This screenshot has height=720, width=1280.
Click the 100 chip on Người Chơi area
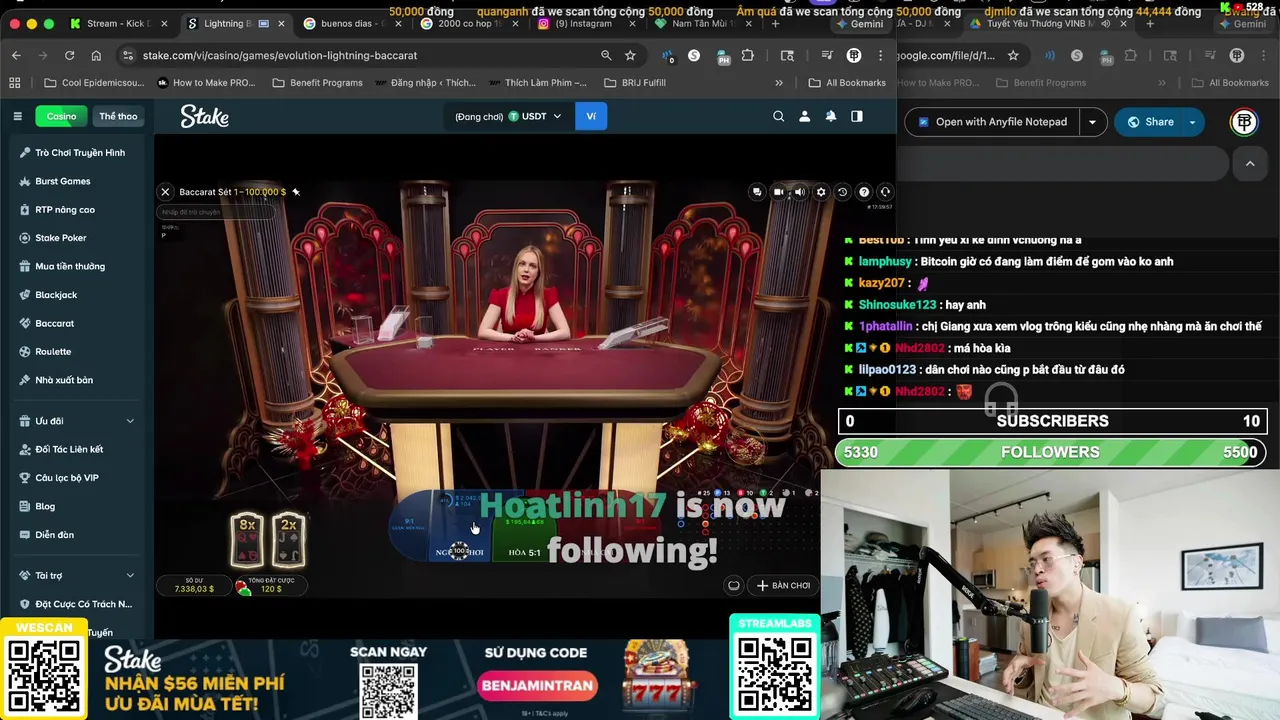459,551
